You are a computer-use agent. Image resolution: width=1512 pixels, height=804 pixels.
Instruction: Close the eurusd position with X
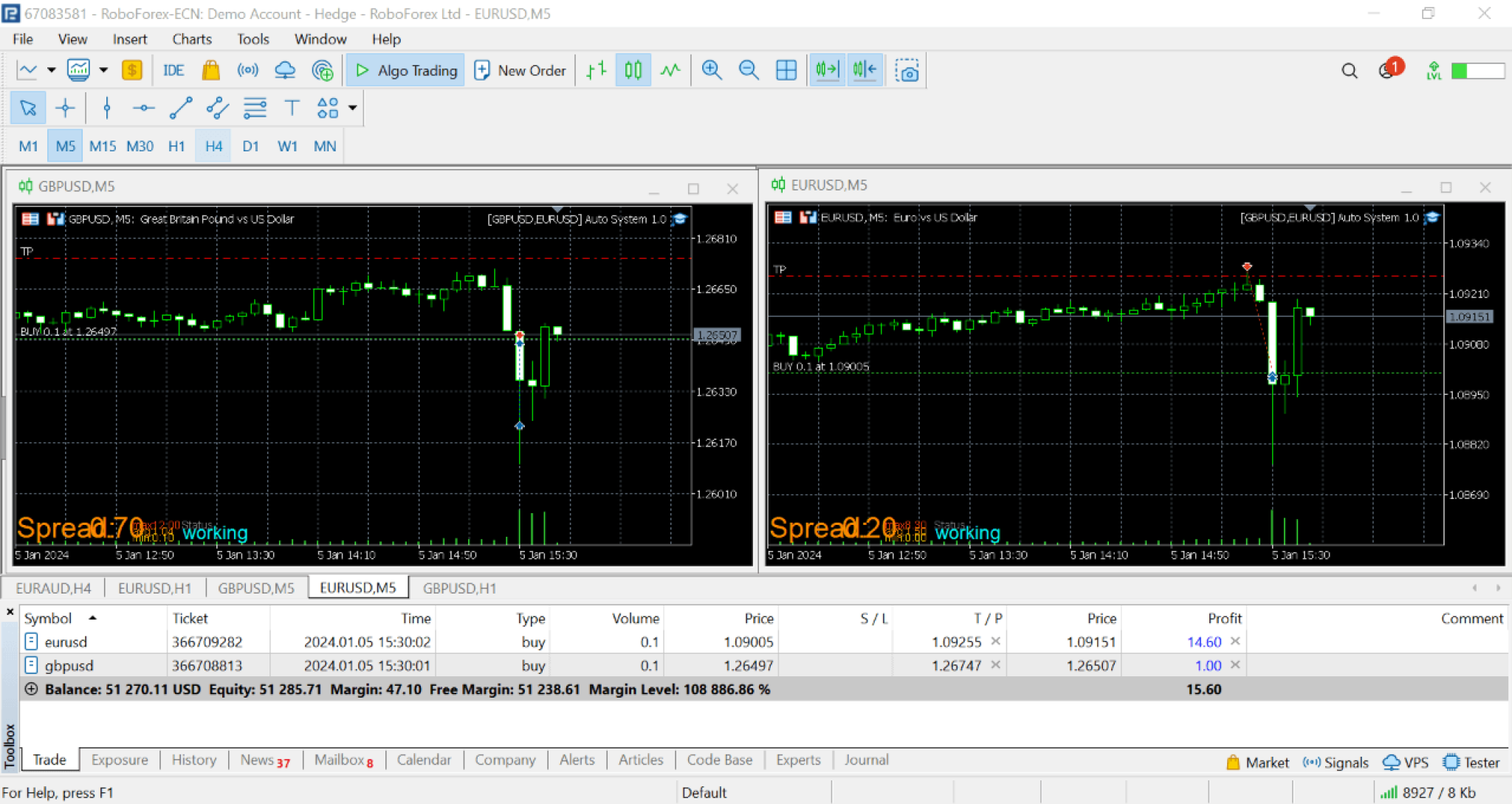point(1235,642)
